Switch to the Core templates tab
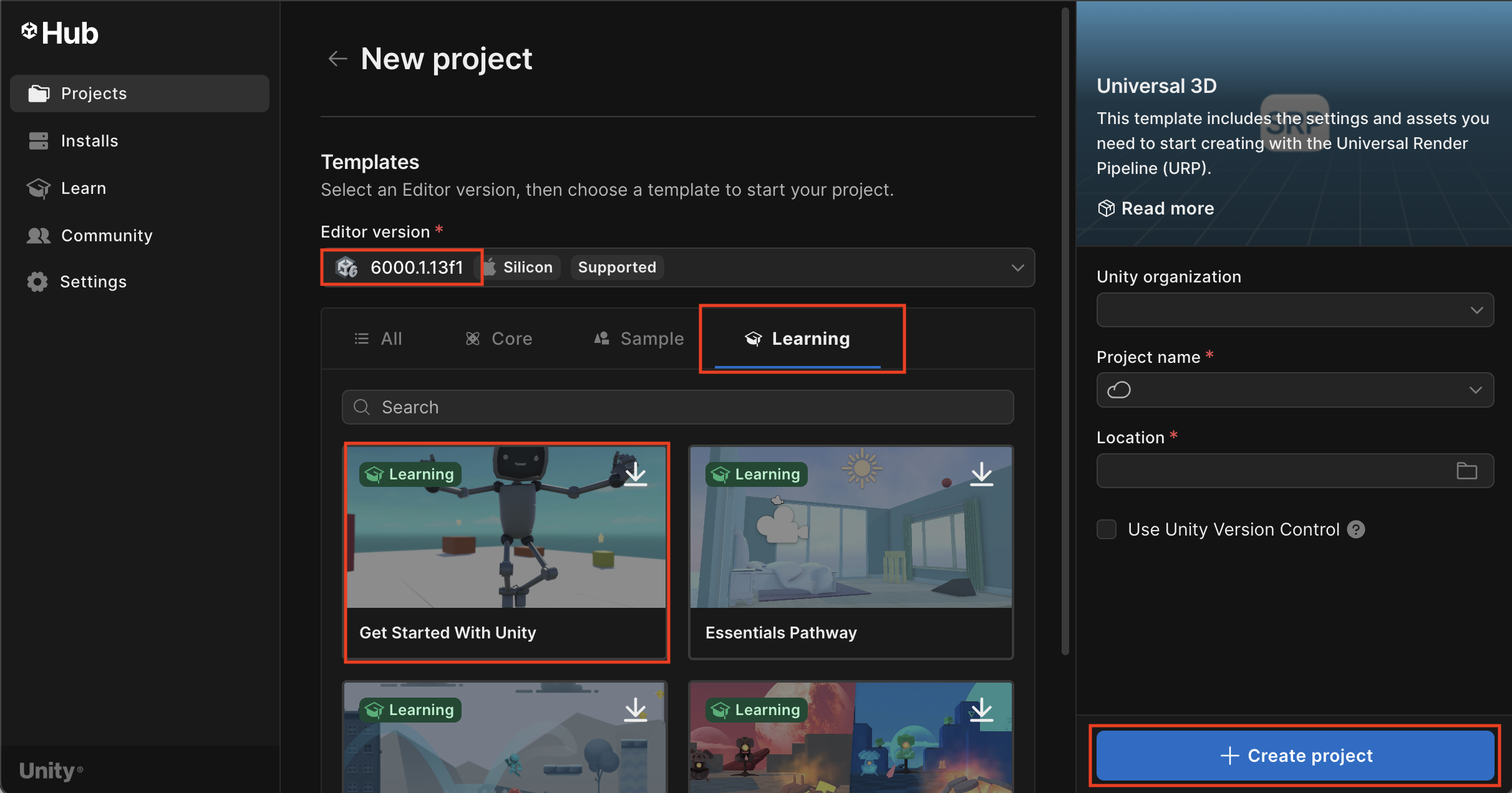The image size is (1512, 793). pyautogui.click(x=499, y=339)
